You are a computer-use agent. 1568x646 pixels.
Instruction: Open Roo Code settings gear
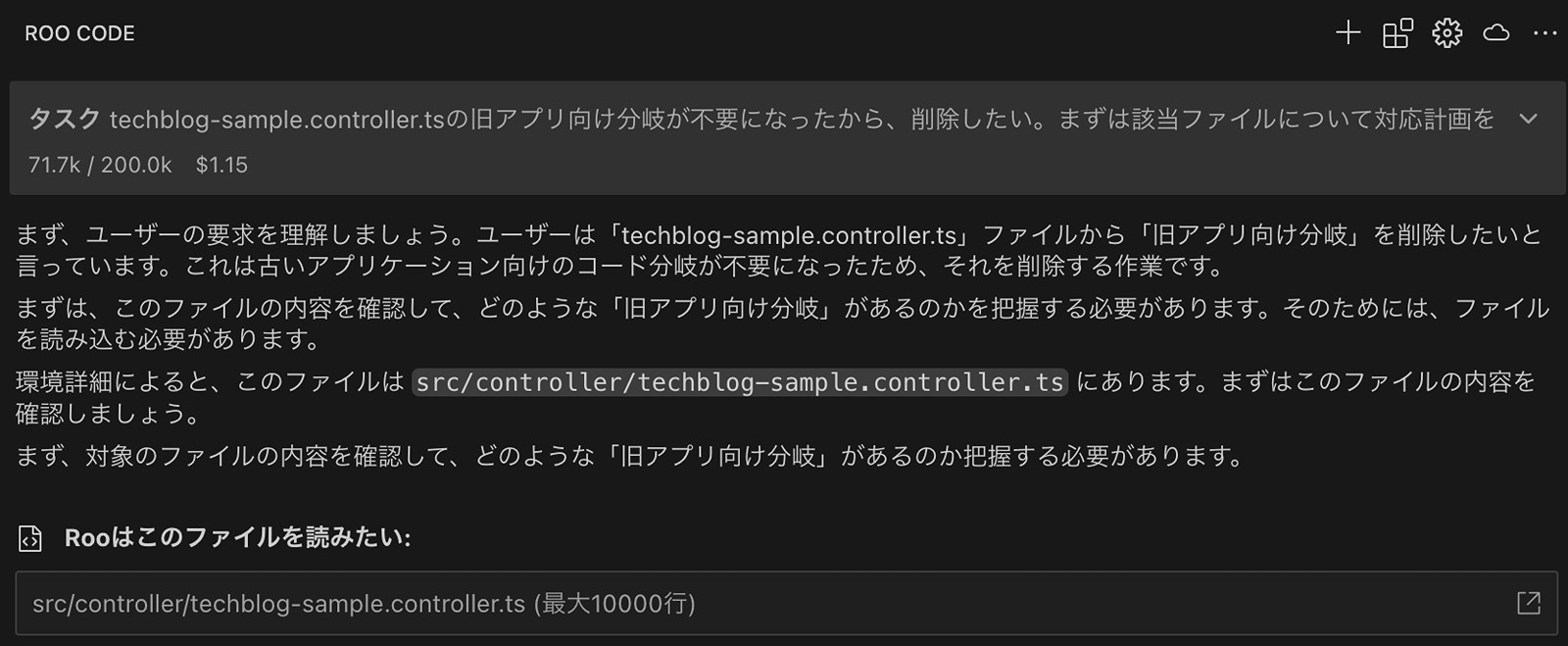click(1446, 33)
